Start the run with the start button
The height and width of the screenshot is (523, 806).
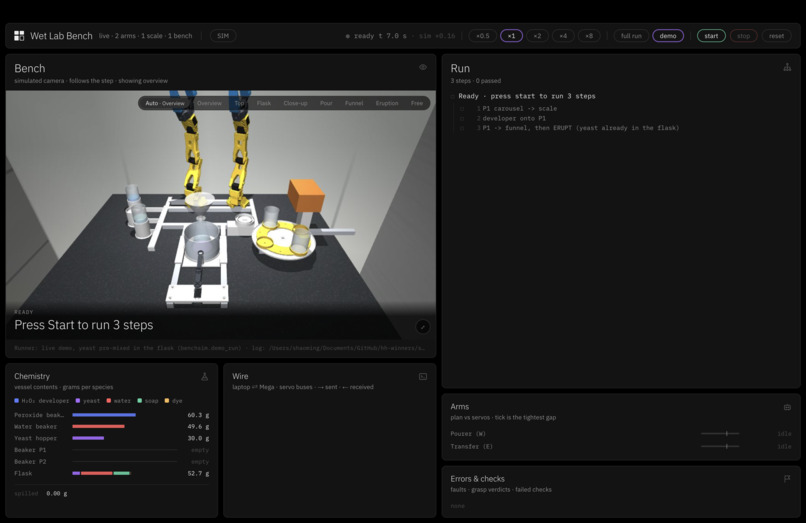pyautogui.click(x=711, y=36)
